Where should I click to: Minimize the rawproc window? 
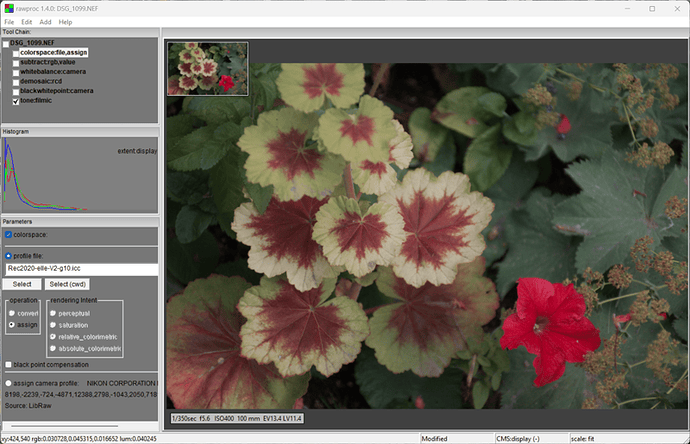[x=628, y=8]
